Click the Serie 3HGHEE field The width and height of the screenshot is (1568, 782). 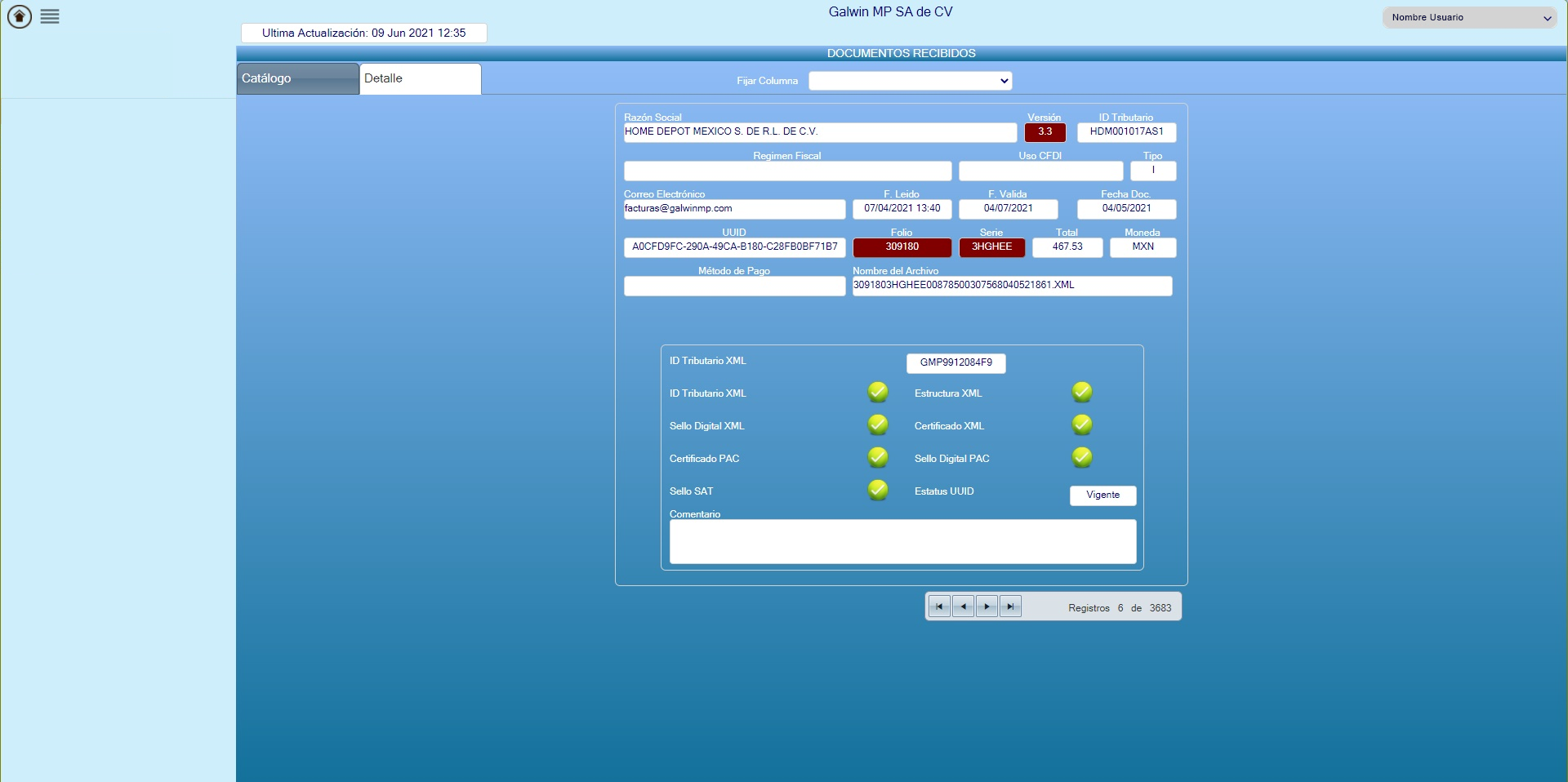pyautogui.click(x=991, y=247)
